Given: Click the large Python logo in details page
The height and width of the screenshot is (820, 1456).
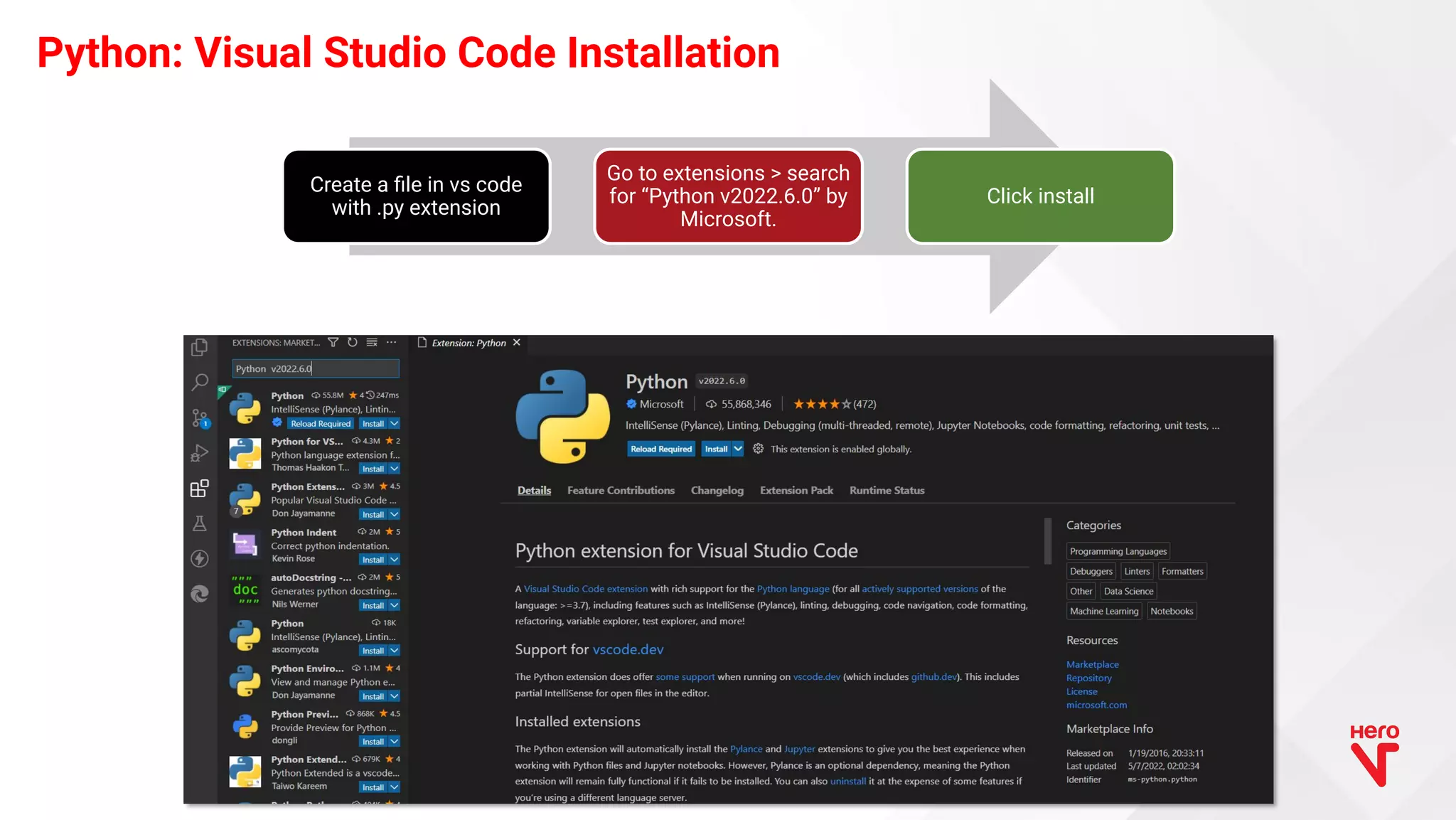Looking at the screenshot, I should (x=562, y=416).
